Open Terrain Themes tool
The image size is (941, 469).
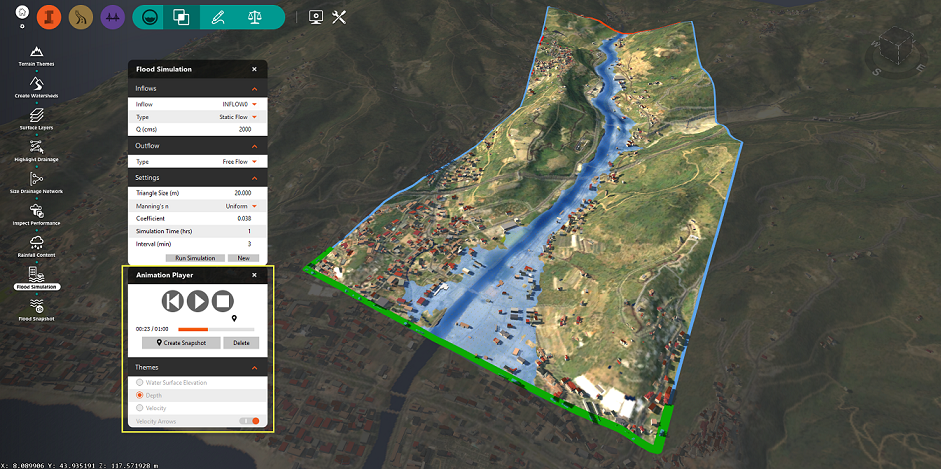tap(37, 55)
